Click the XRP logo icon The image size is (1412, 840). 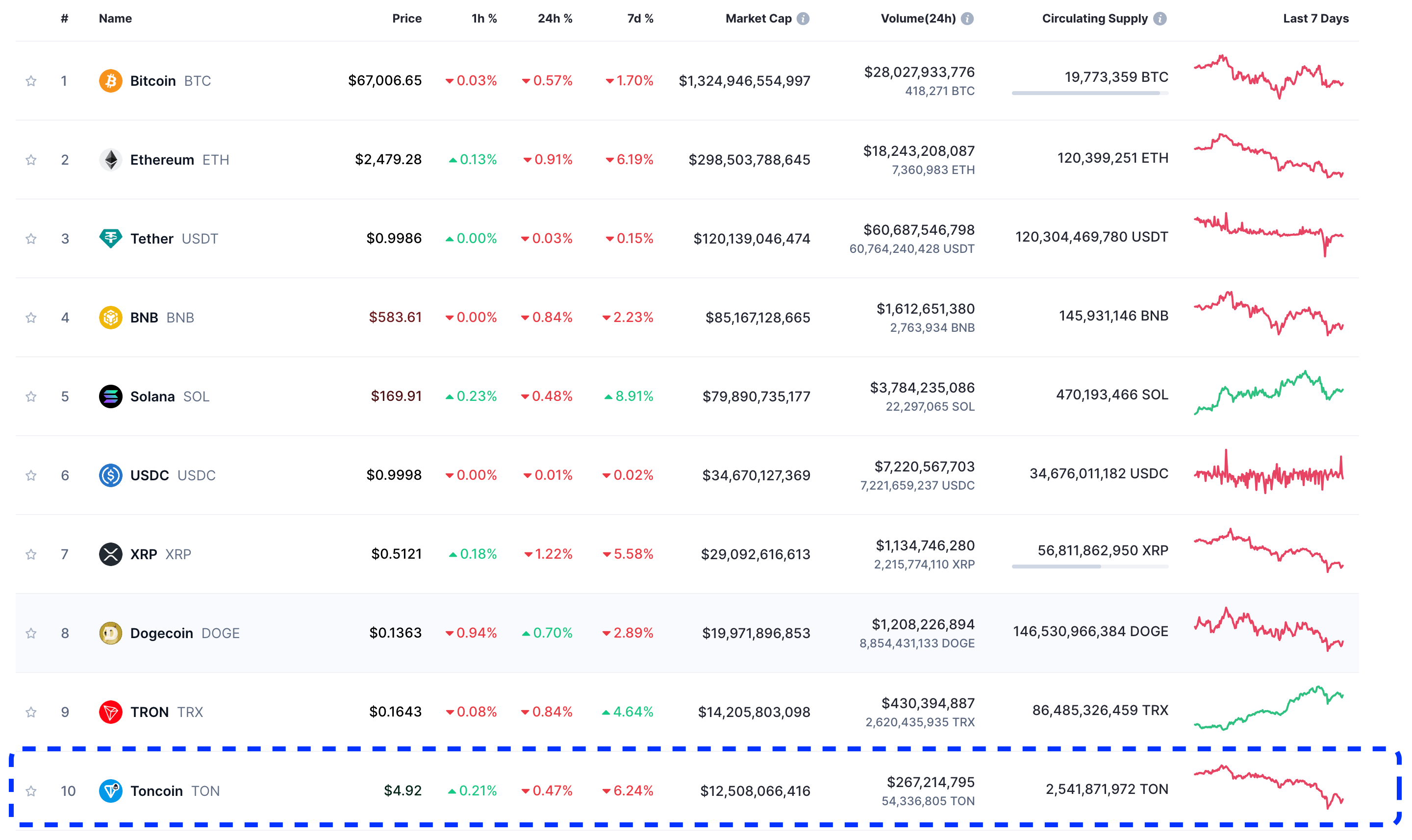click(x=110, y=554)
